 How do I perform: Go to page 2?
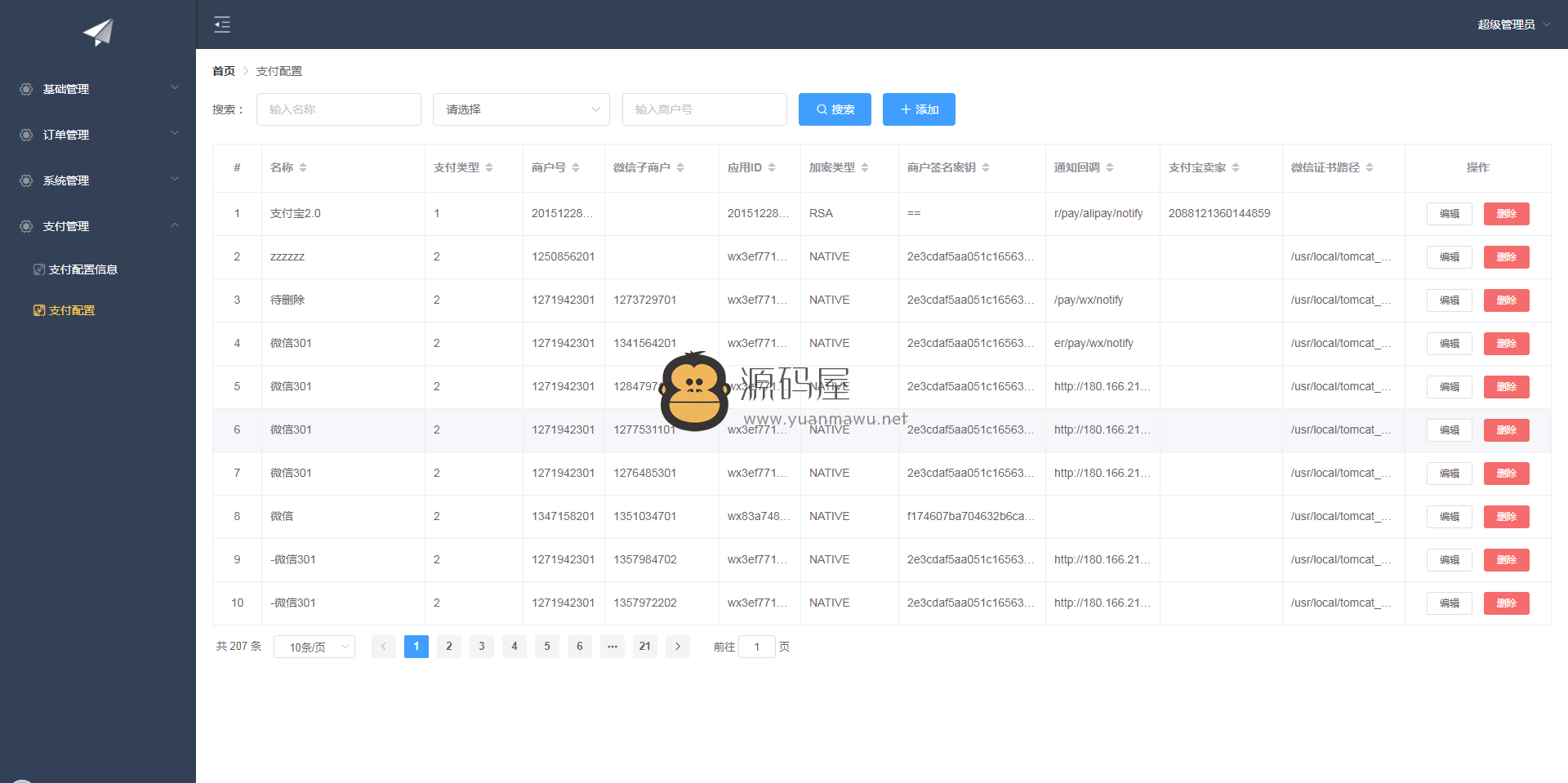tap(449, 647)
